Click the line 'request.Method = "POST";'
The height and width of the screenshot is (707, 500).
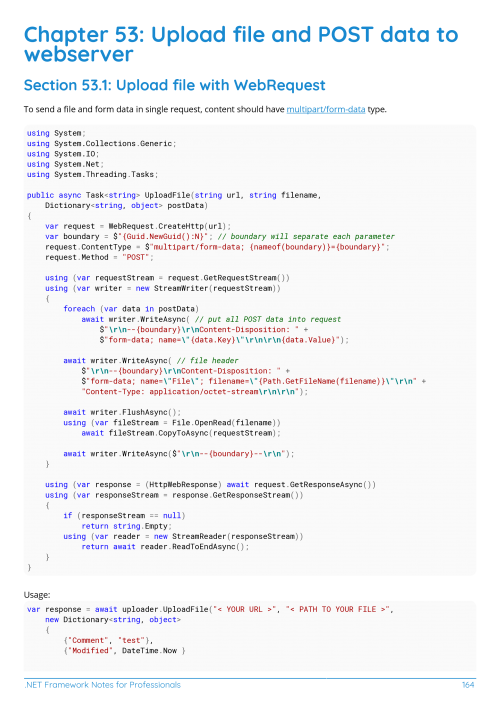click(99, 257)
